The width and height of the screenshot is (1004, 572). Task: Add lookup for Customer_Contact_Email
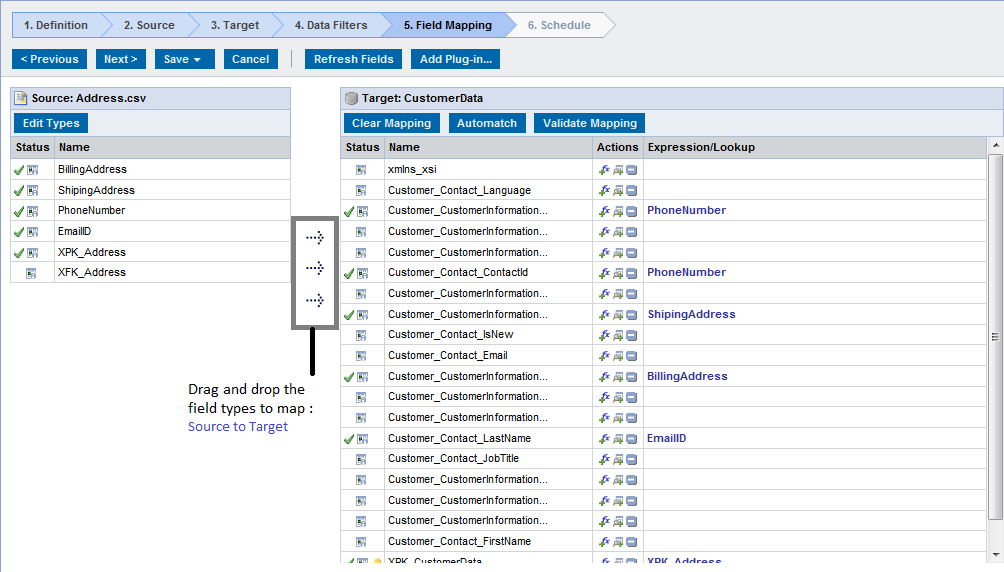(x=618, y=356)
